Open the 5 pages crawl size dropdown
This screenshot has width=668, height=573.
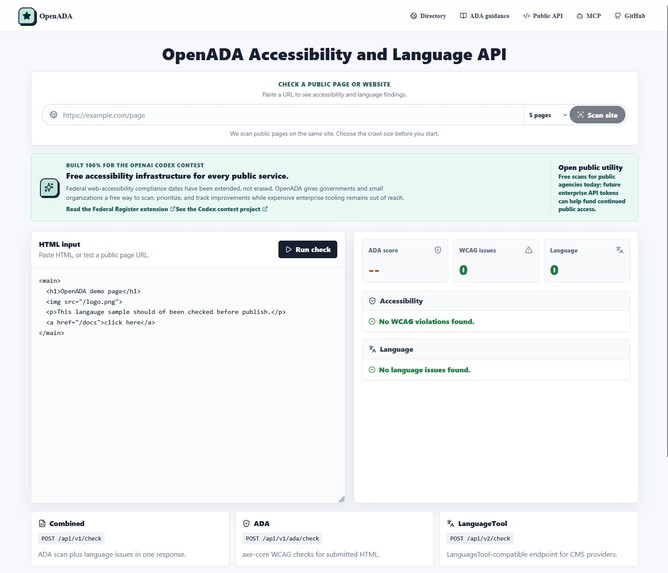coord(547,115)
